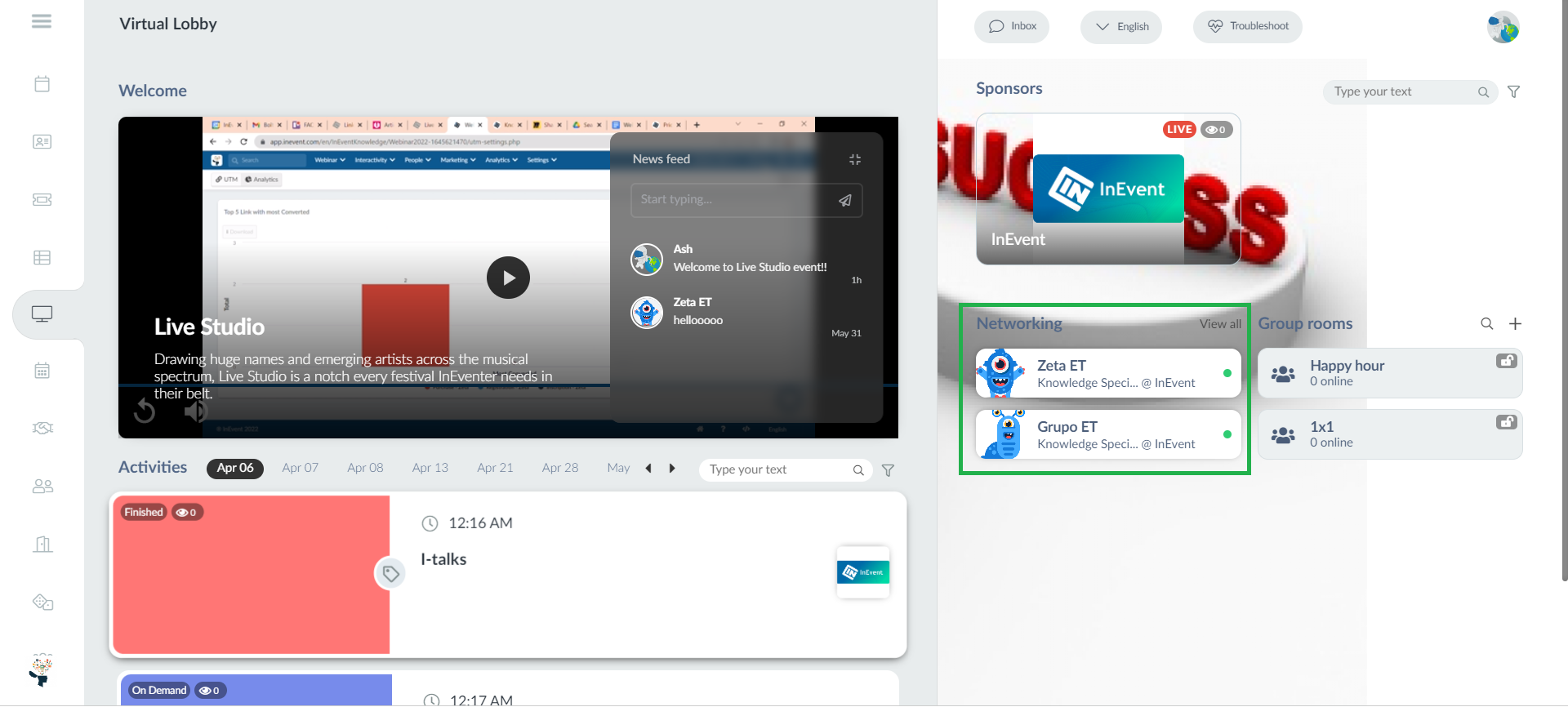The height and width of the screenshot is (707, 1568).
Task: Open Zeta ET networking card
Action: click(x=1108, y=373)
